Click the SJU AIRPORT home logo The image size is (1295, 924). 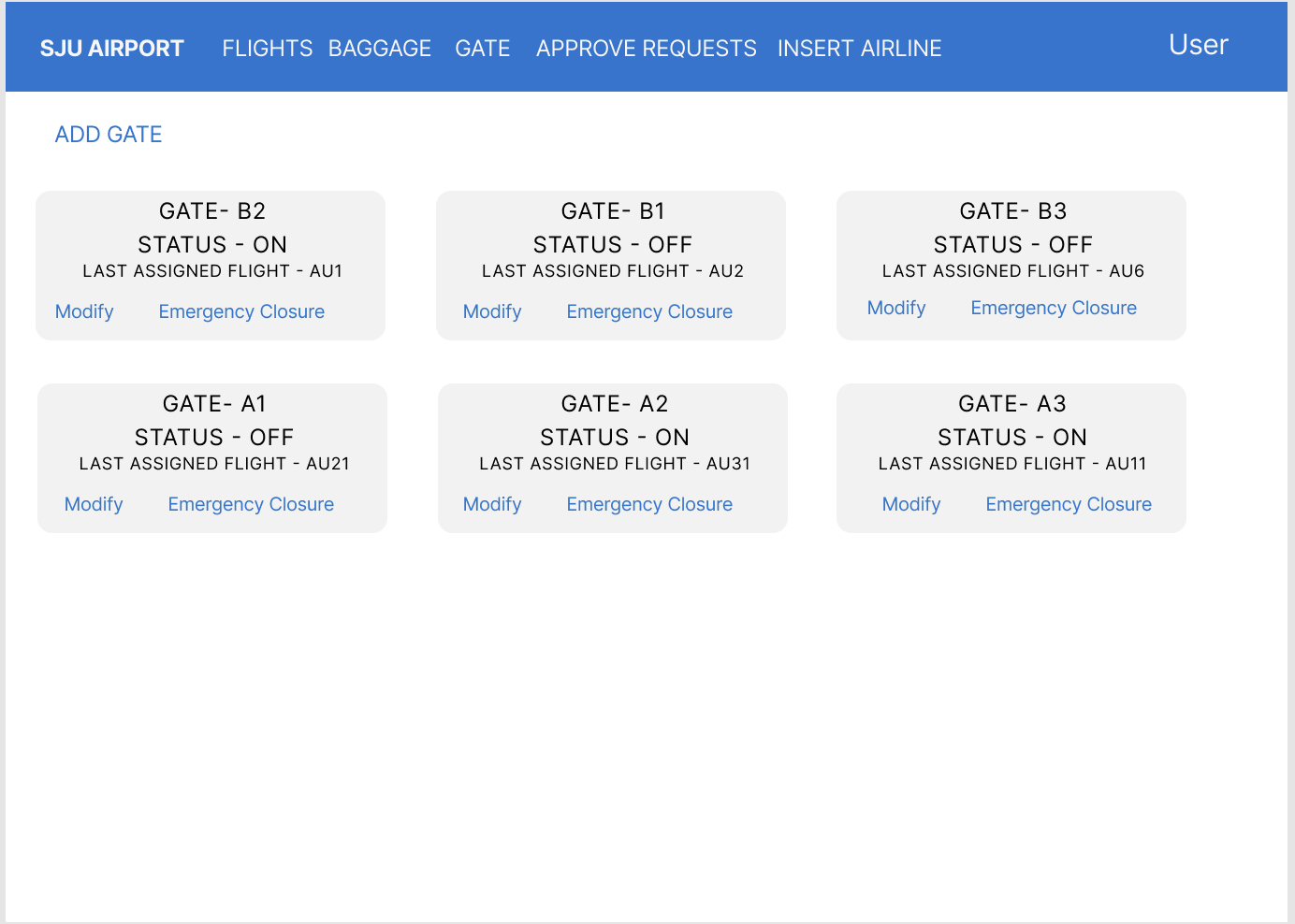(x=111, y=48)
